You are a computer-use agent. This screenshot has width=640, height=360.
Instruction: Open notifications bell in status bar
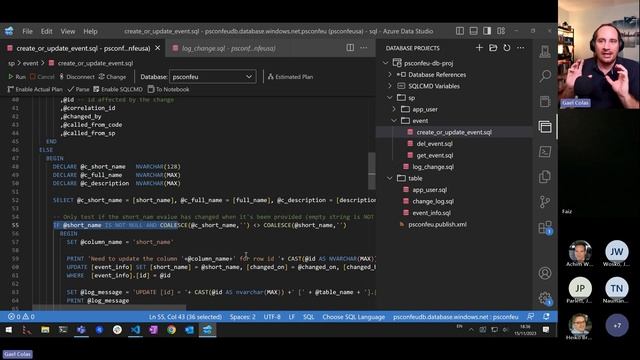[546, 316]
